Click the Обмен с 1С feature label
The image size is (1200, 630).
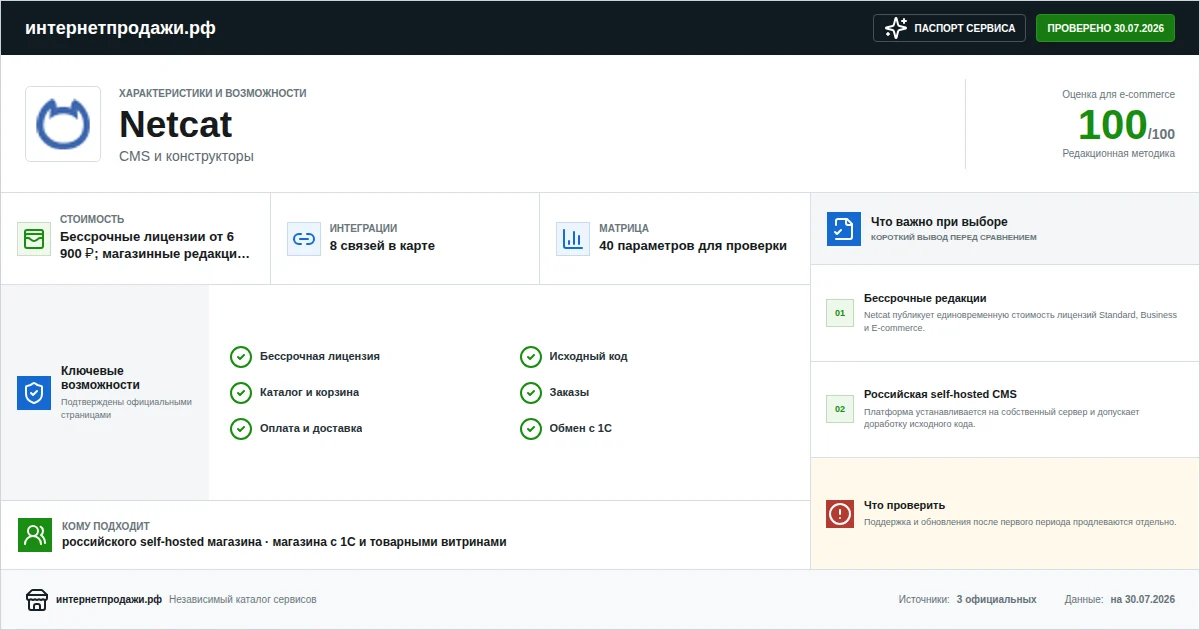(x=581, y=429)
